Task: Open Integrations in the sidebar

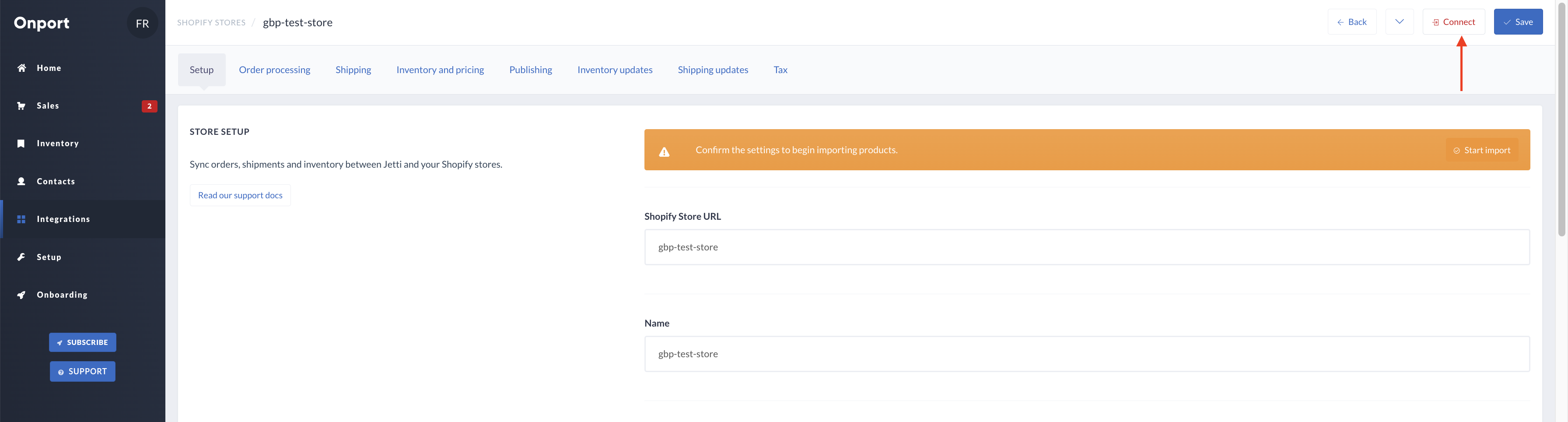Action: pyautogui.click(x=83, y=219)
